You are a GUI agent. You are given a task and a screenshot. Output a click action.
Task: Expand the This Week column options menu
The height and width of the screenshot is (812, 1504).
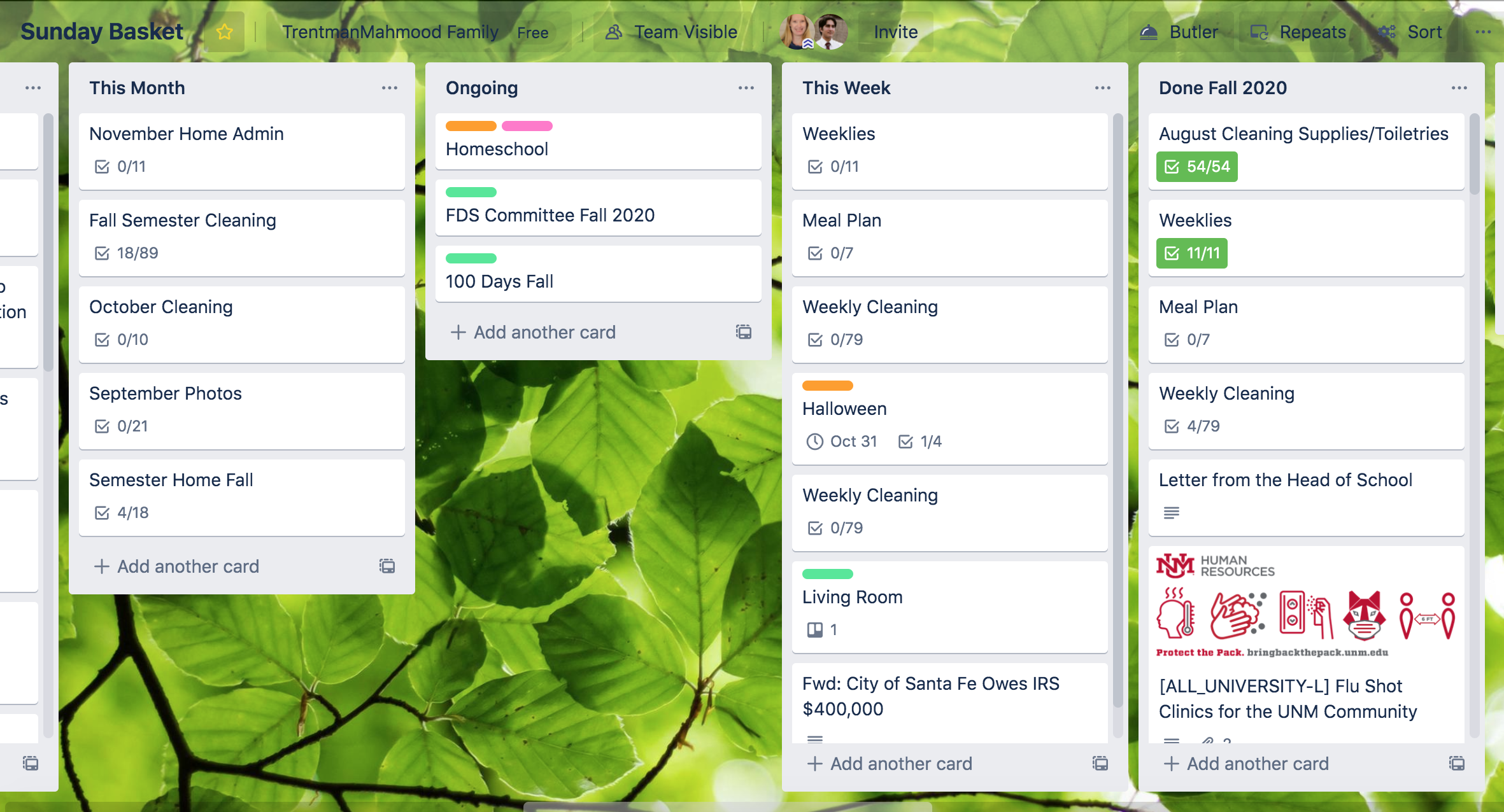pos(1100,88)
